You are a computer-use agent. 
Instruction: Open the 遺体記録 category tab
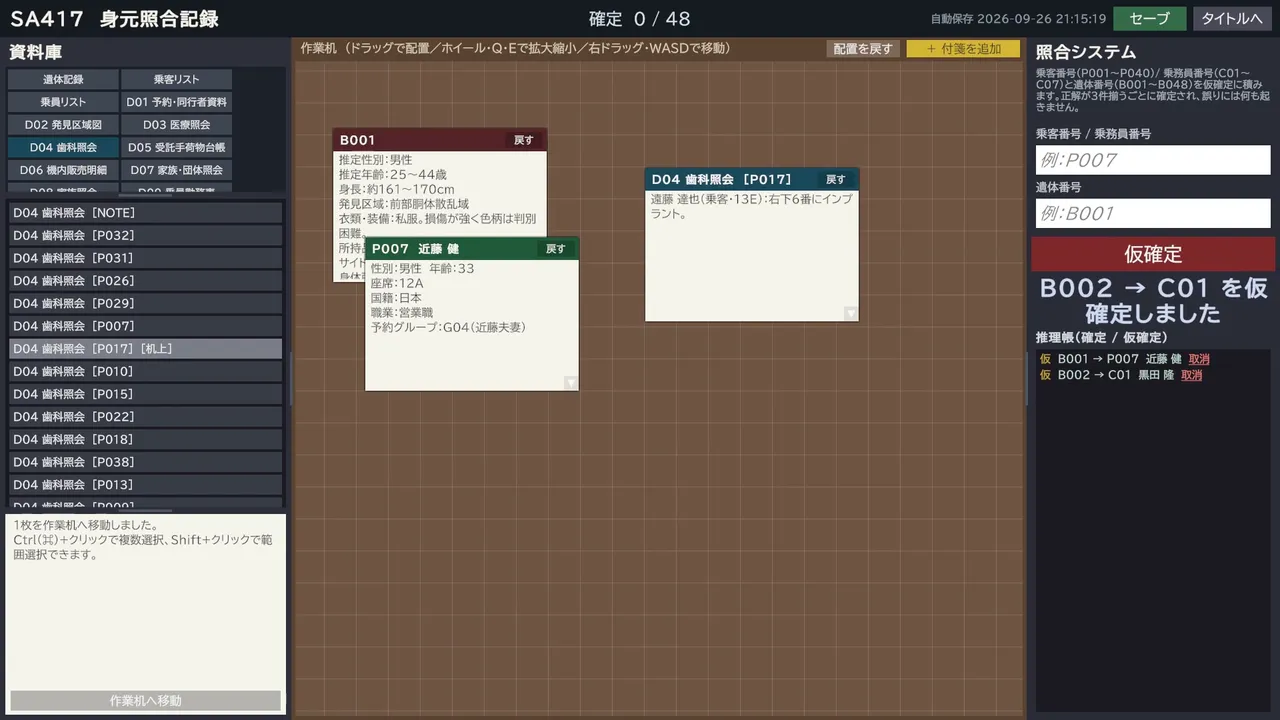[x=63, y=79]
